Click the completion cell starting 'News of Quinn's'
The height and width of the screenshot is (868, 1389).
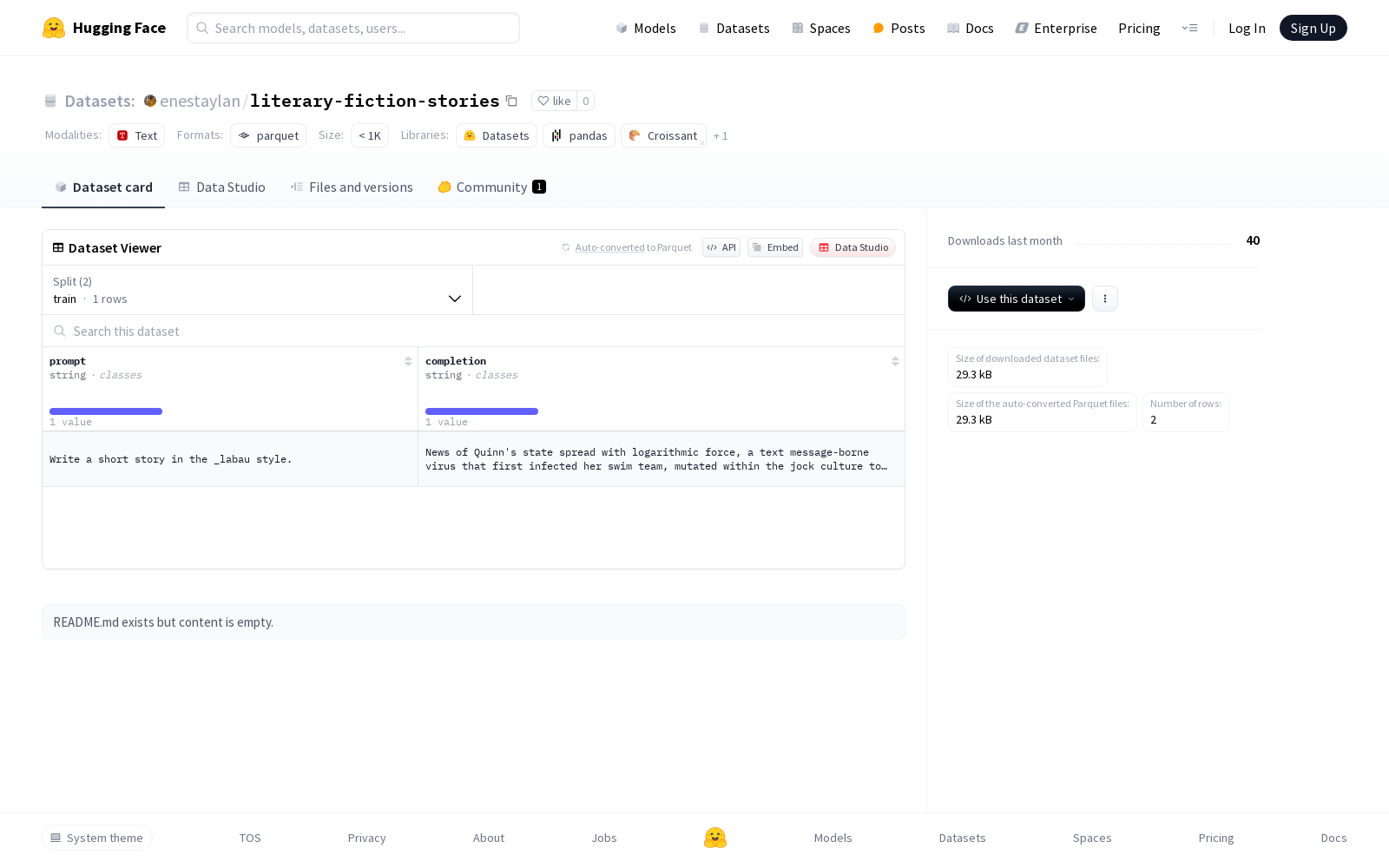[x=662, y=459]
